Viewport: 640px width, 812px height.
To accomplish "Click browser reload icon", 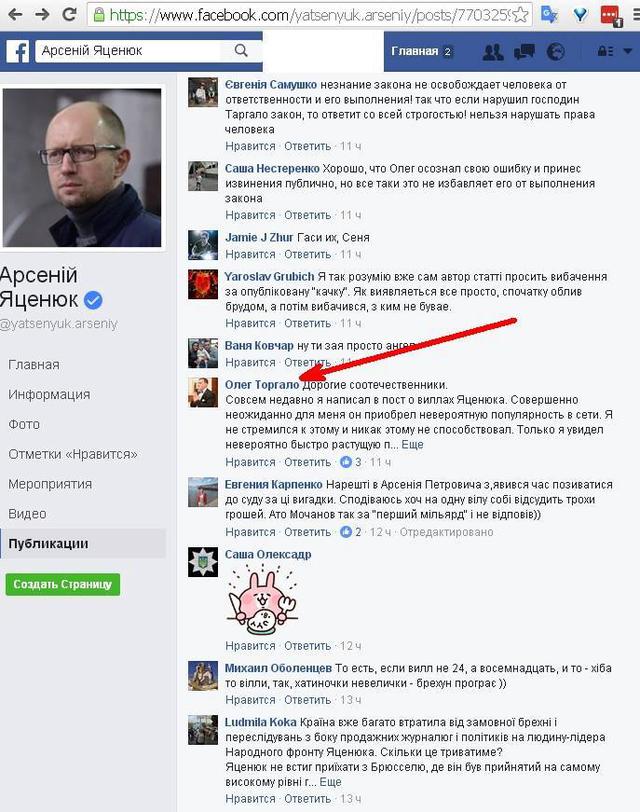I will coord(69,14).
